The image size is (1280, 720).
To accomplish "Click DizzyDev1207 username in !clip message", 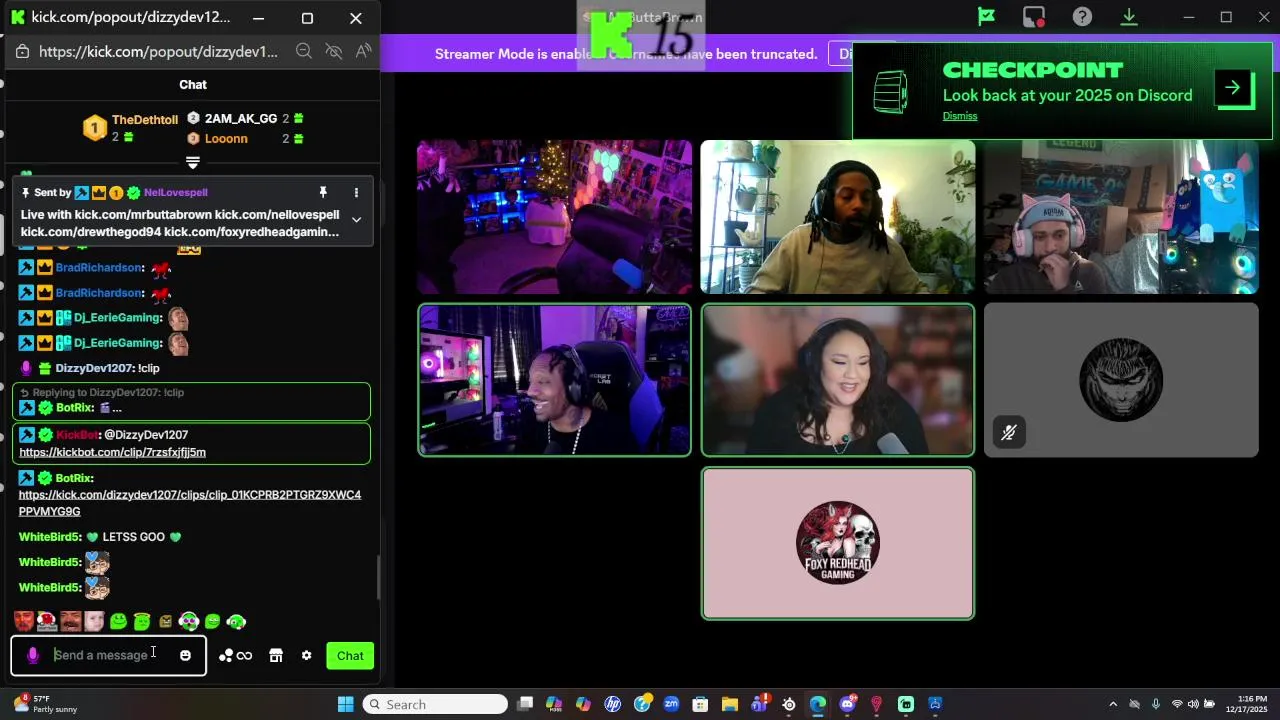I will coord(95,368).
